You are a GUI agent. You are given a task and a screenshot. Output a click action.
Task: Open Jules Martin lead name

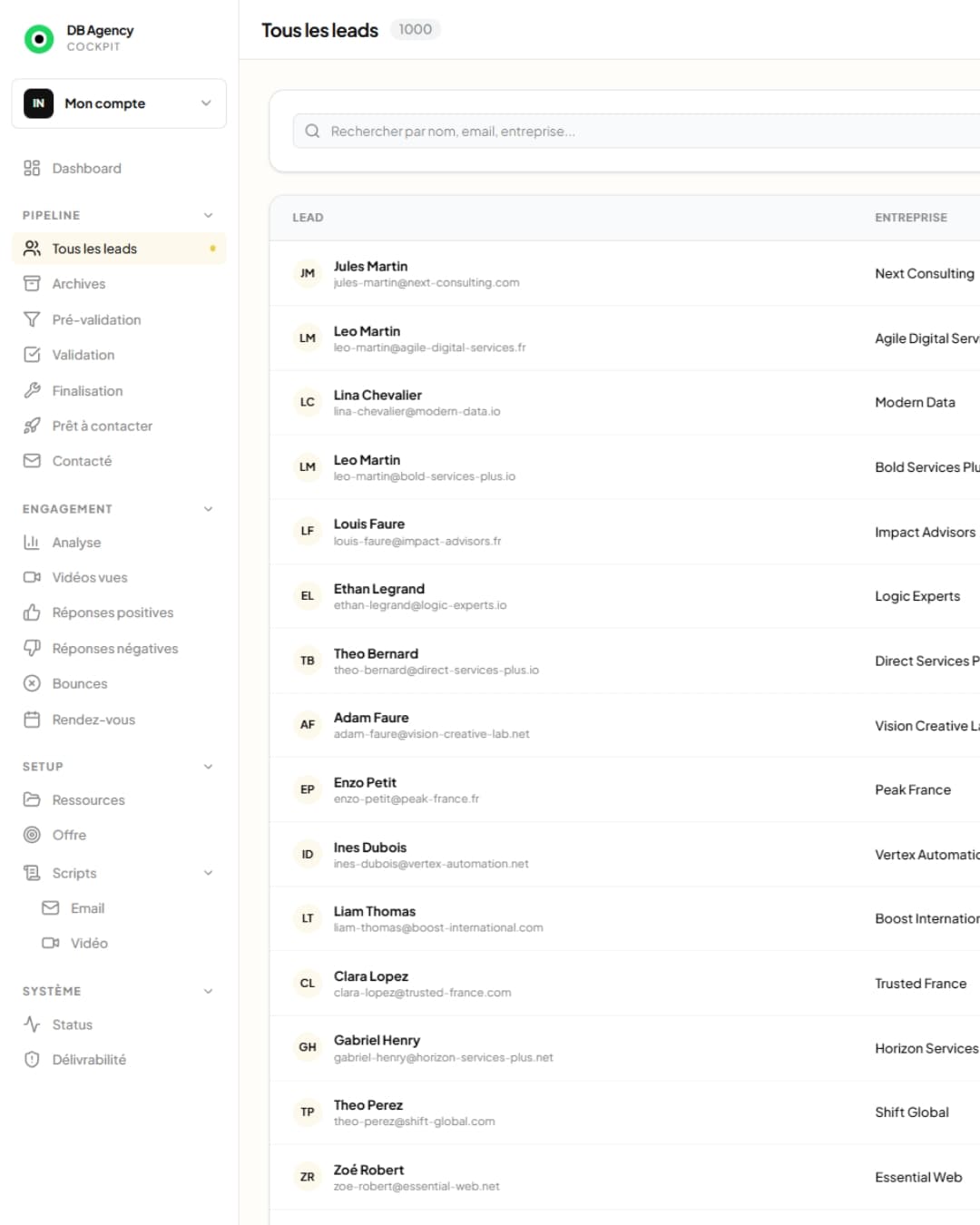[370, 266]
